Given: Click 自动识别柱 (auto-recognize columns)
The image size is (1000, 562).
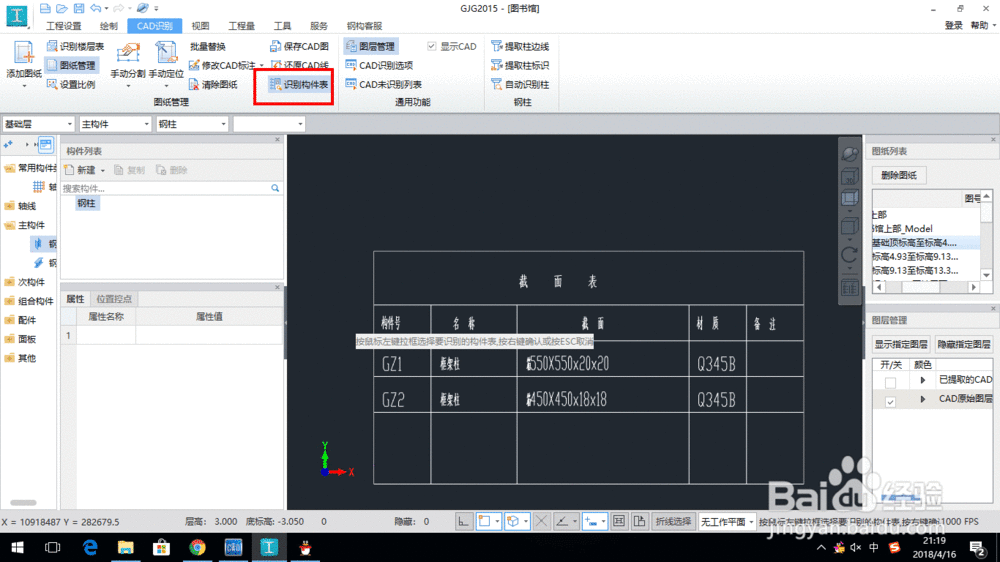Looking at the screenshot, I should 520,85.
